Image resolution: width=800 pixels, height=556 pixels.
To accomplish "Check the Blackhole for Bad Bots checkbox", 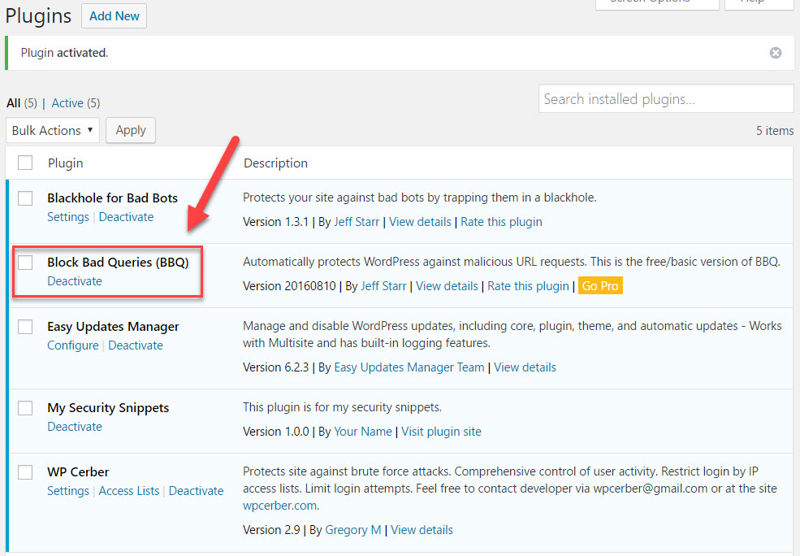I will tap(25, 198).
